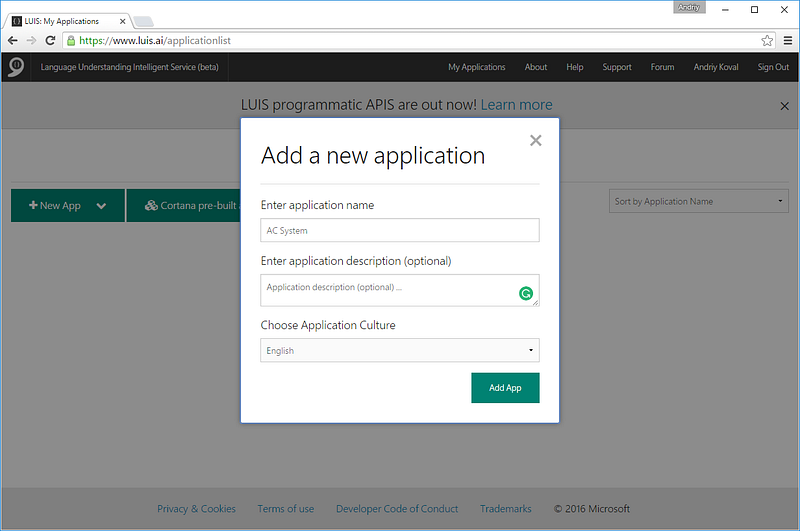Click Sign Out
Screen dimensions: 800x531
pos(773,67)
